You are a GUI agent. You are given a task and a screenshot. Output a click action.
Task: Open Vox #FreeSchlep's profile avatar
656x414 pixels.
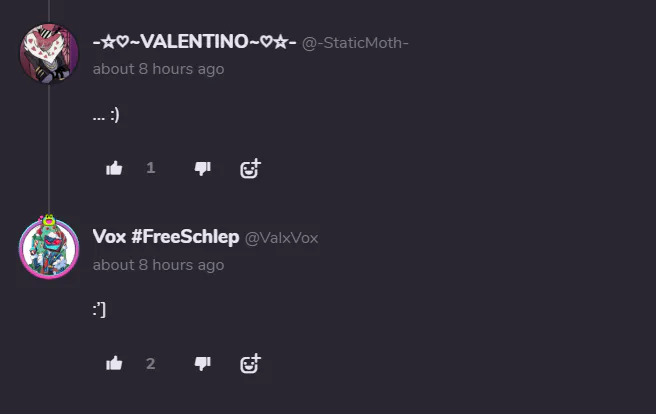pos(49,249)
